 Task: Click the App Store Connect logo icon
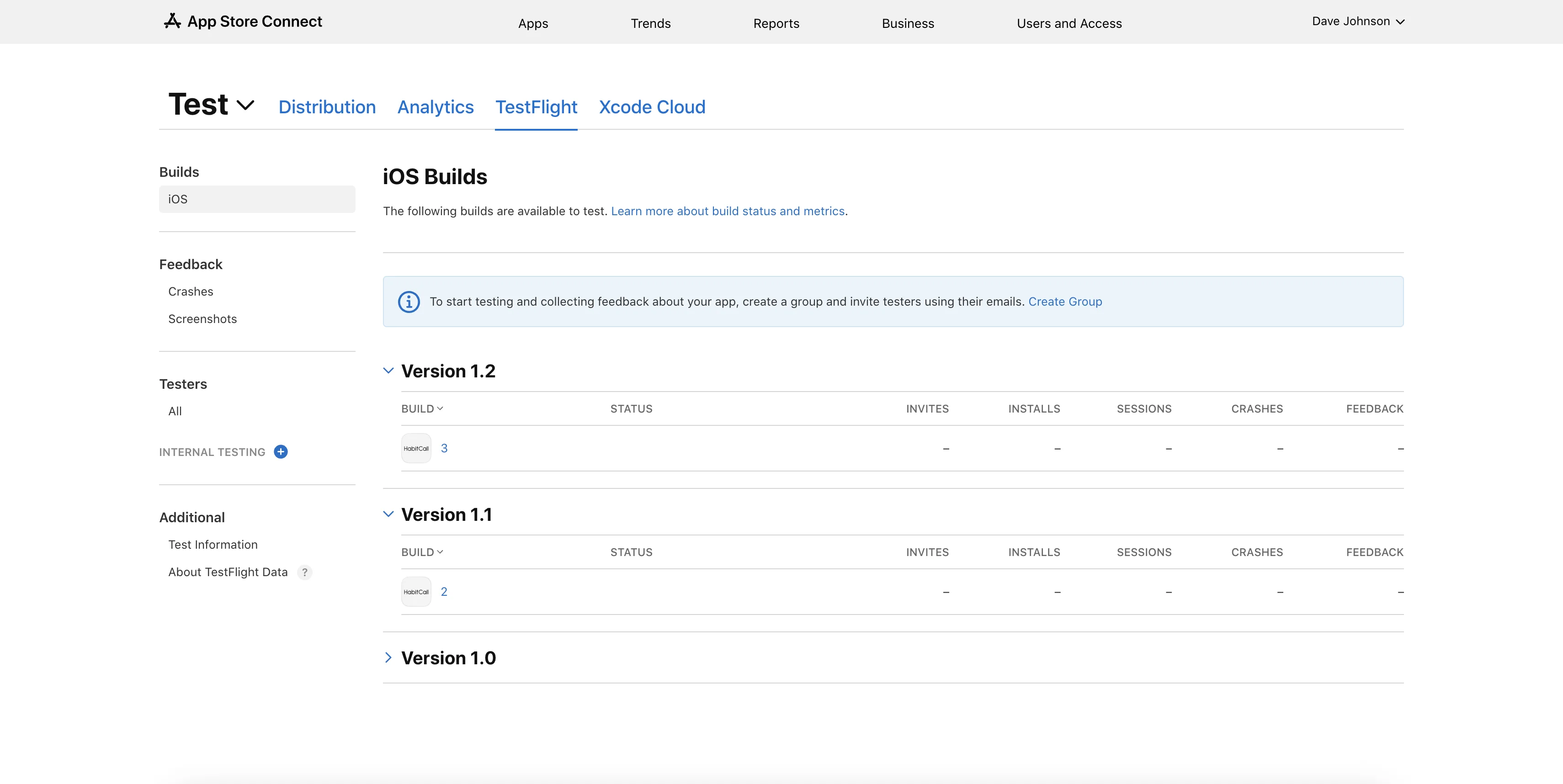click(172, 21)
